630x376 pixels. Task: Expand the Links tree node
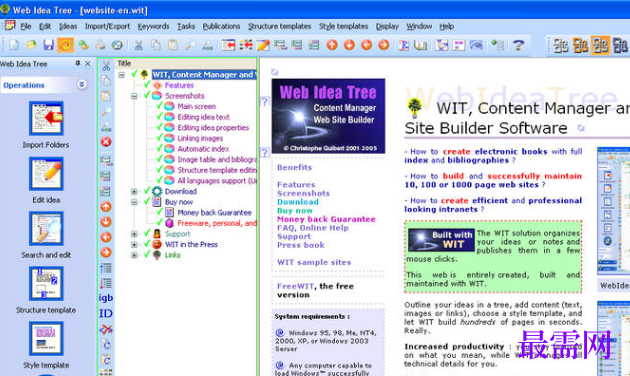(x=135, y=255)
